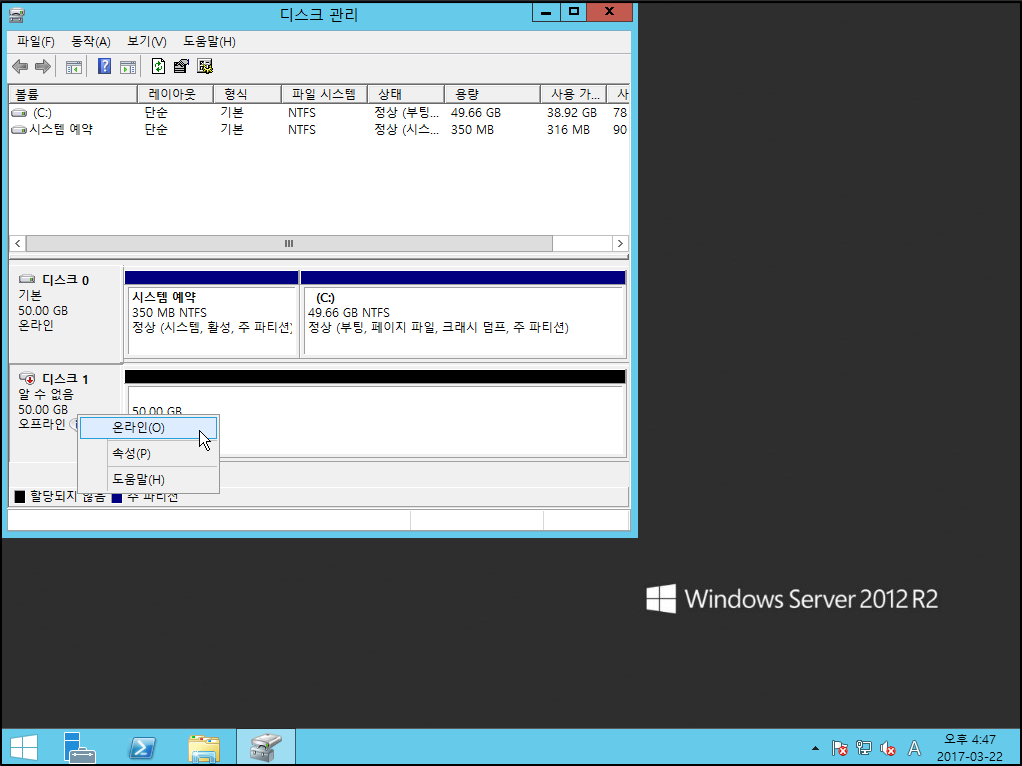The image size is (1022, 766).
Task: Click the 디스크 0 disk icon
Action: tap(27, 279)
